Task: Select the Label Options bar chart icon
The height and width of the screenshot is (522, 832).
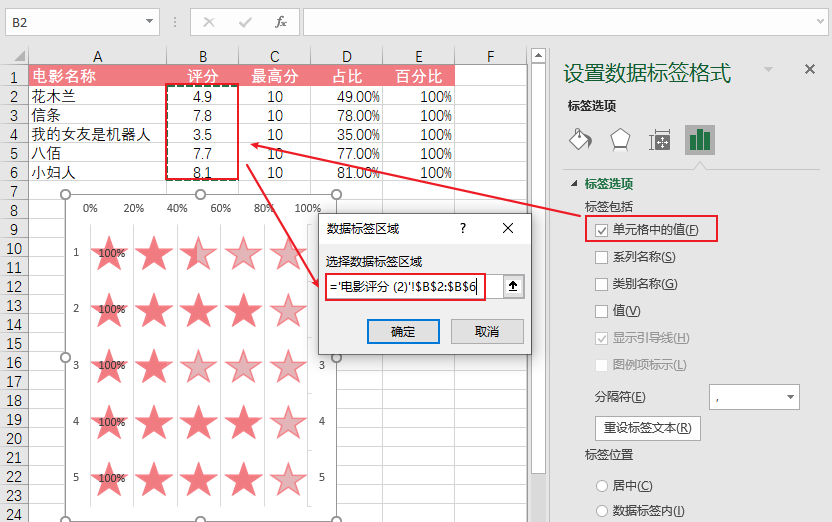Action: coord(699,140)
